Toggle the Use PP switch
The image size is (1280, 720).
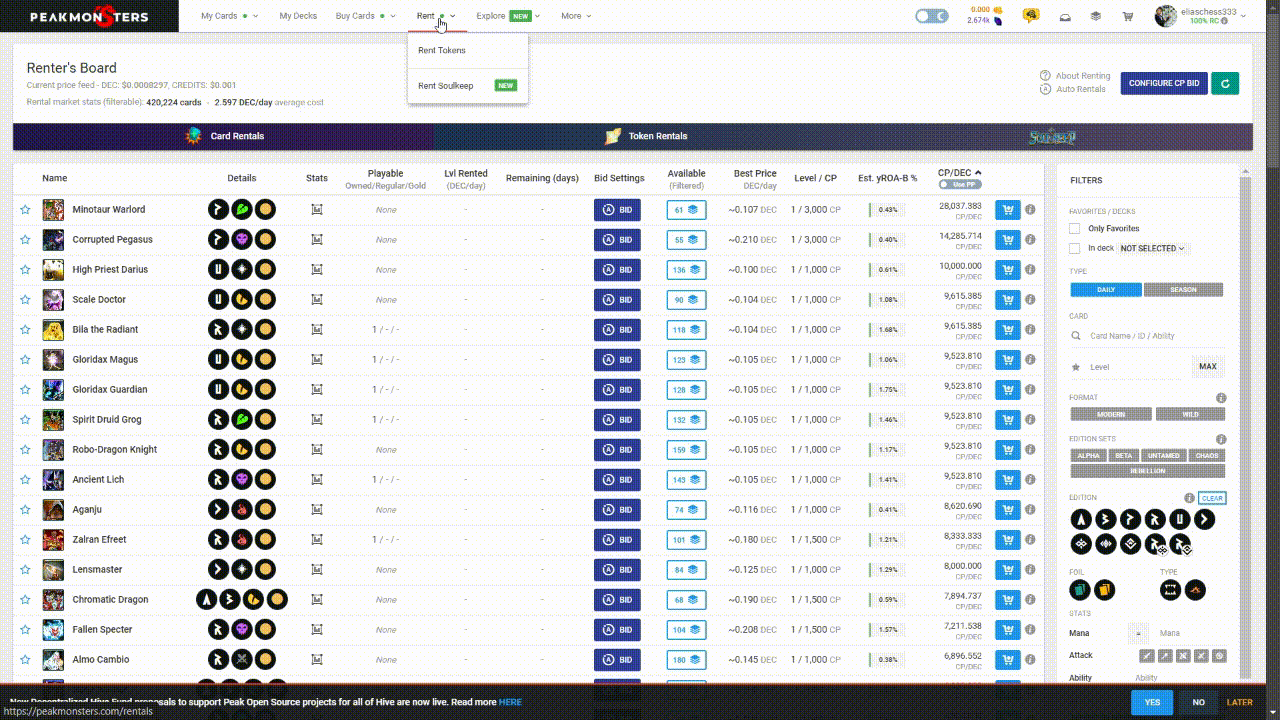click(x=960, y=185)
